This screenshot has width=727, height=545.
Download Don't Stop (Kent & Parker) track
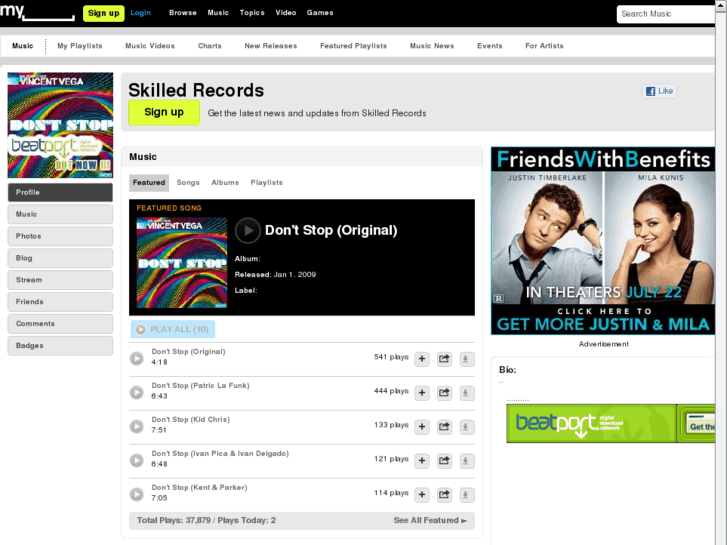pos(466,495)
